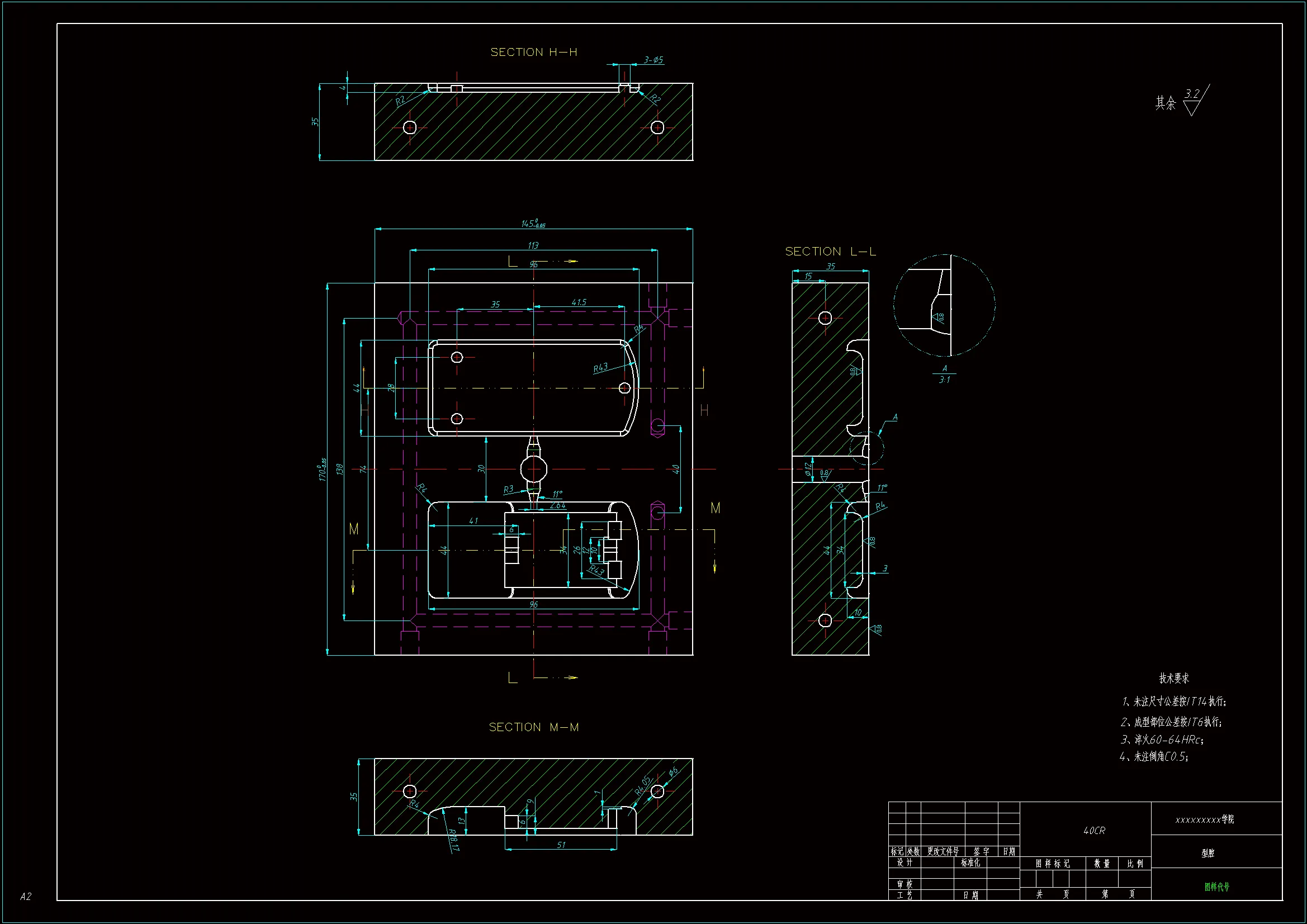Click the 3-ø5 hole callout

[x=653, y=60]
